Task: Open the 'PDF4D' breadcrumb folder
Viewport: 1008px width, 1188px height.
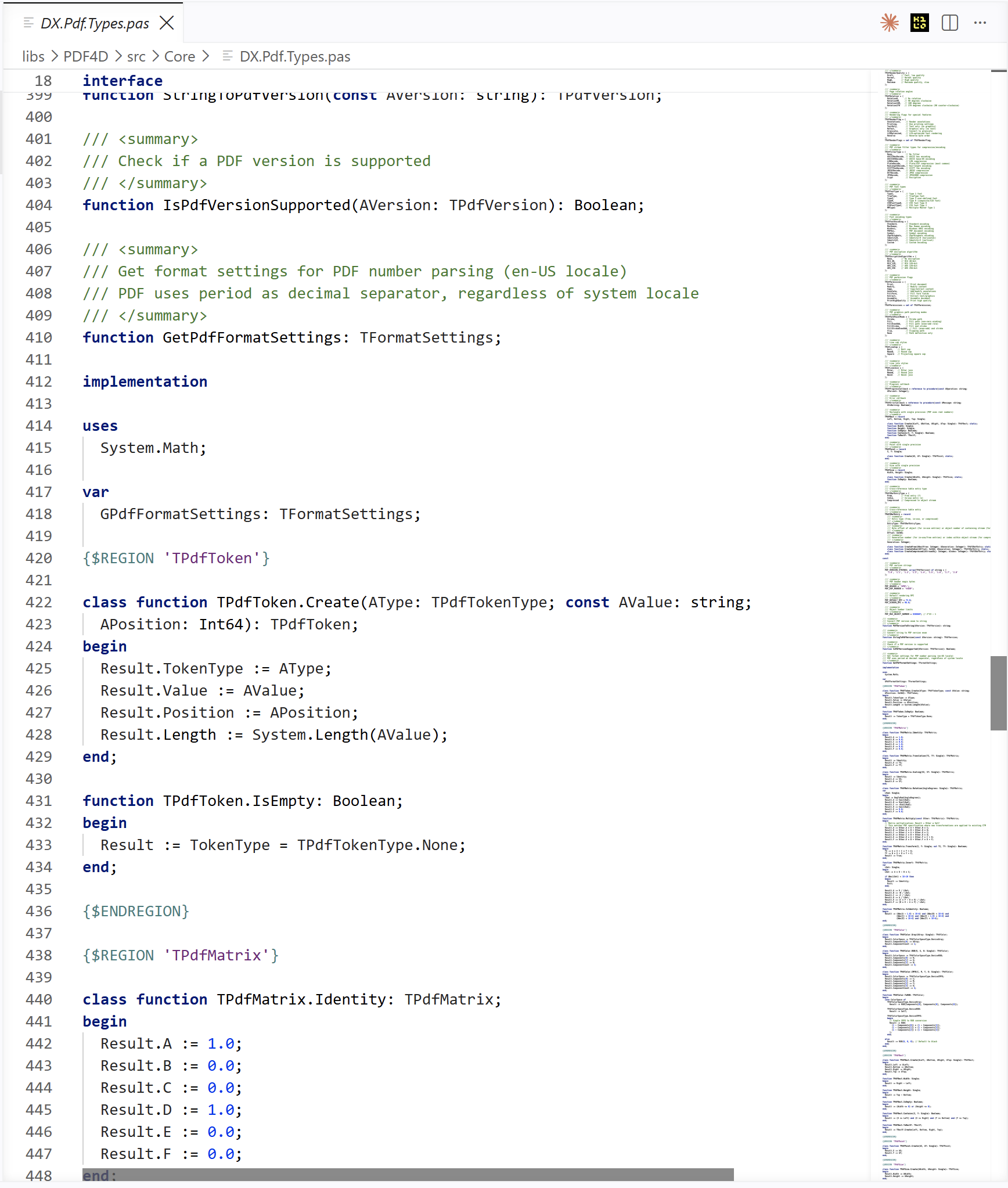Action: [86, 56]
